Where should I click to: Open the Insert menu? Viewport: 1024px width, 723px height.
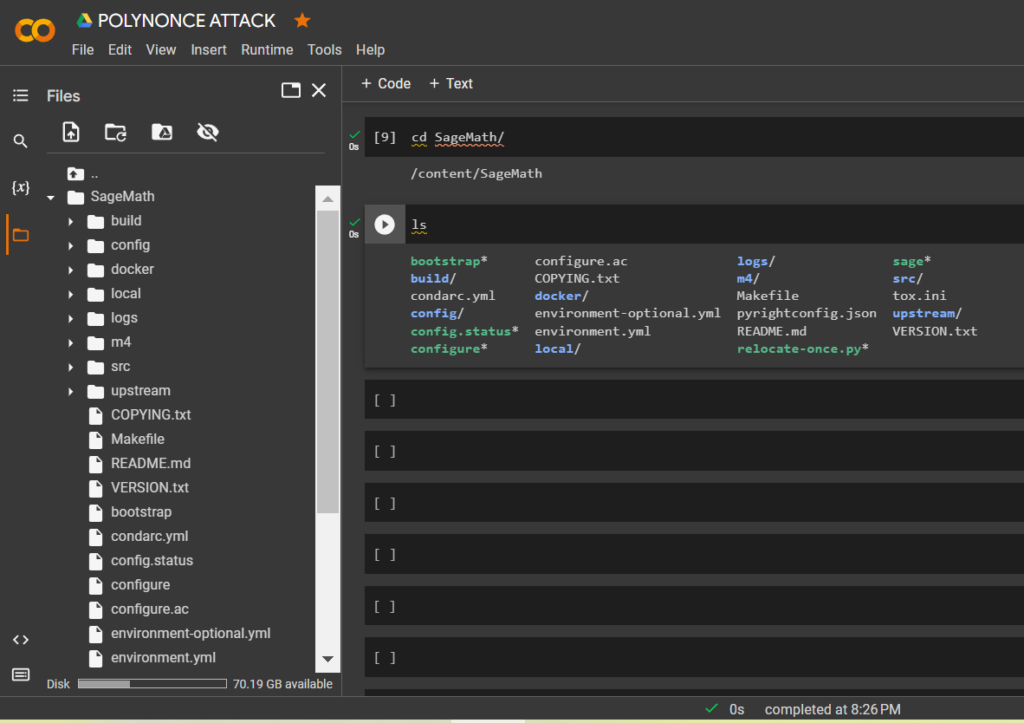[x=208, y=50]
